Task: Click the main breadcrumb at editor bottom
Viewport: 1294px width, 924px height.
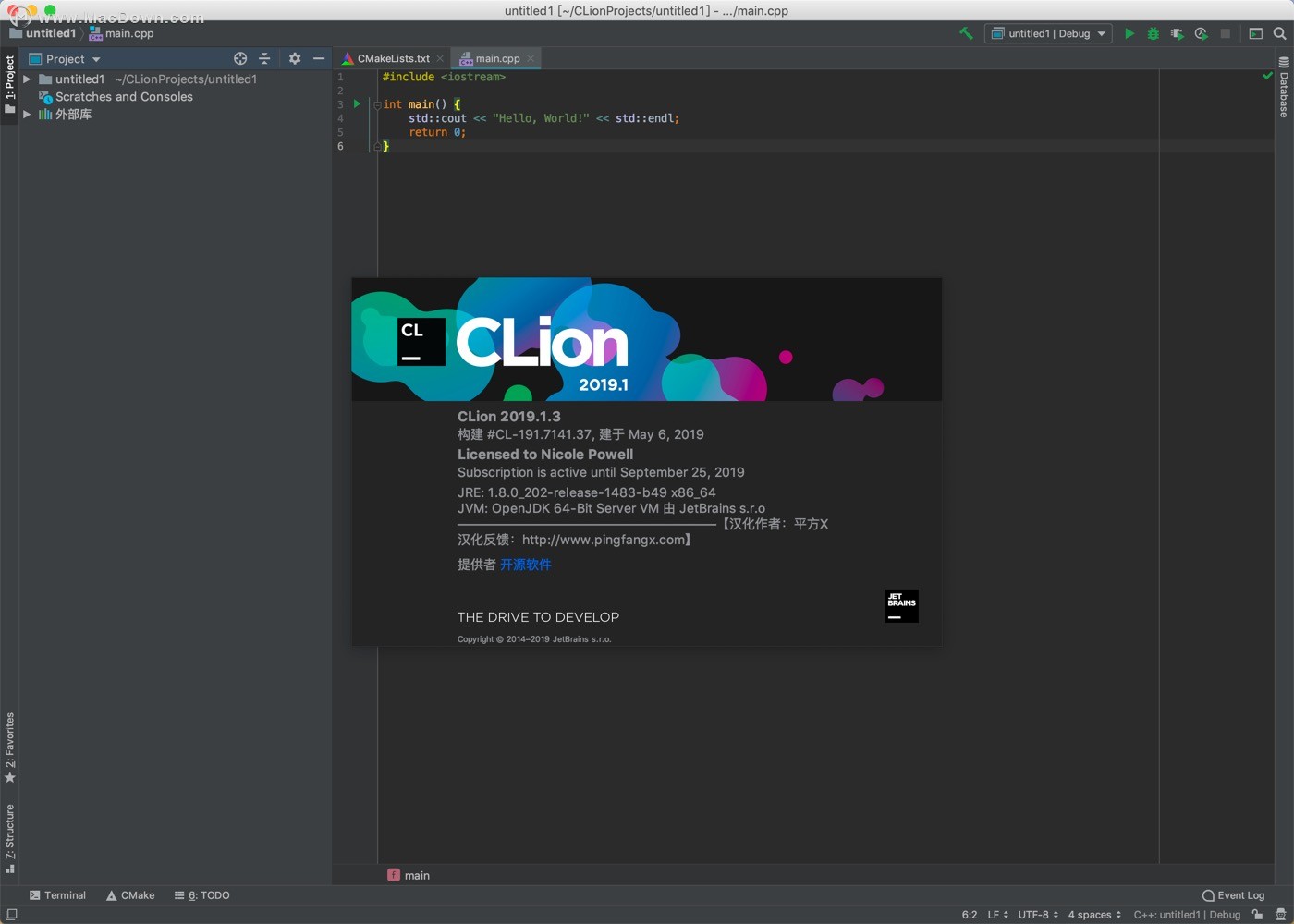Action: 409,875
